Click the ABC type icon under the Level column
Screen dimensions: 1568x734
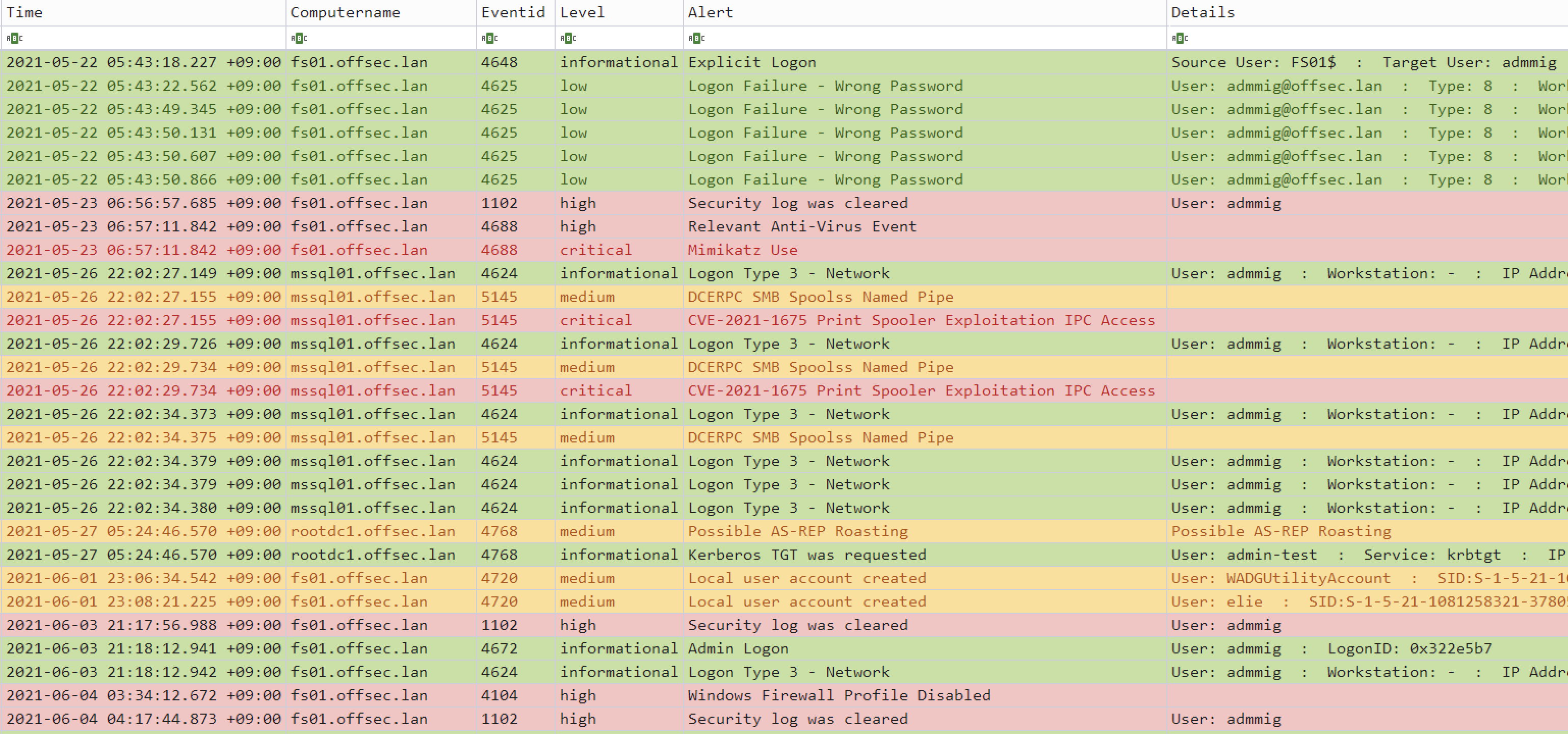pos(567,38)
